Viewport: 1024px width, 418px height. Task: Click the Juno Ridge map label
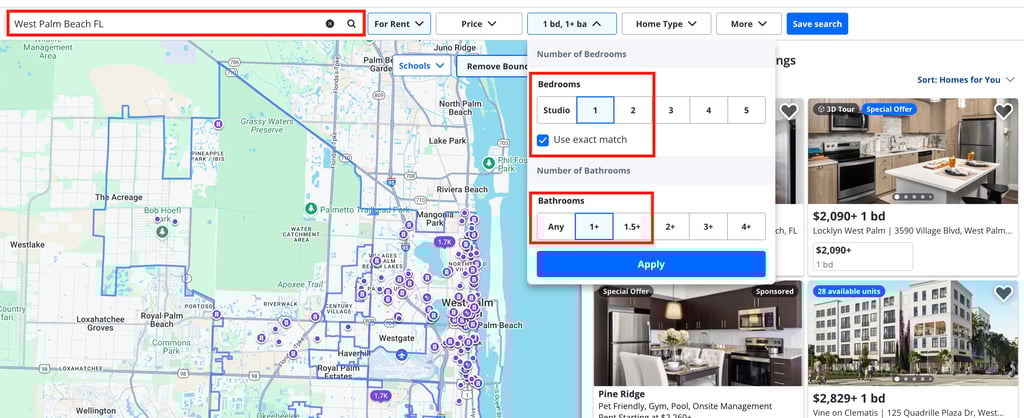[455, 48]
